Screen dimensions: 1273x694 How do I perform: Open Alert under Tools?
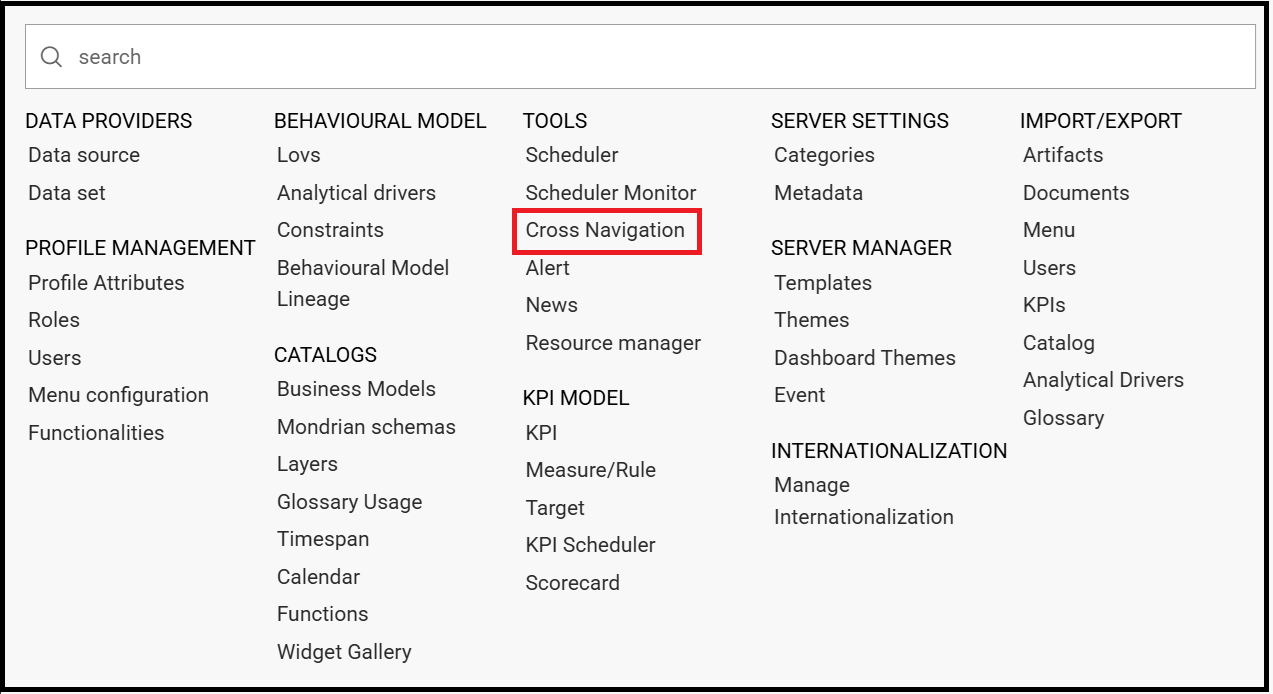click(548, 268)
